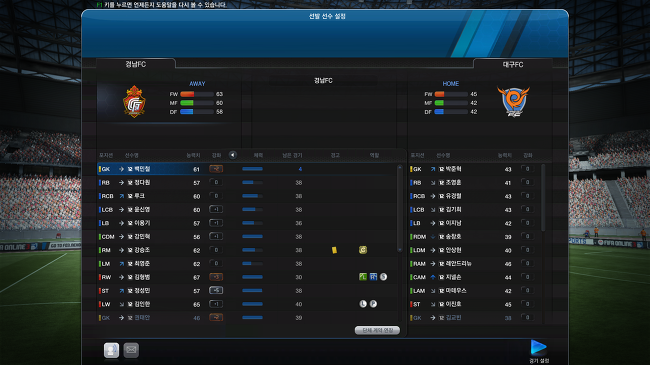Screen dimensions: 650x365
Task: Select the CDM player row rated 56
Action: pos(247,237)
